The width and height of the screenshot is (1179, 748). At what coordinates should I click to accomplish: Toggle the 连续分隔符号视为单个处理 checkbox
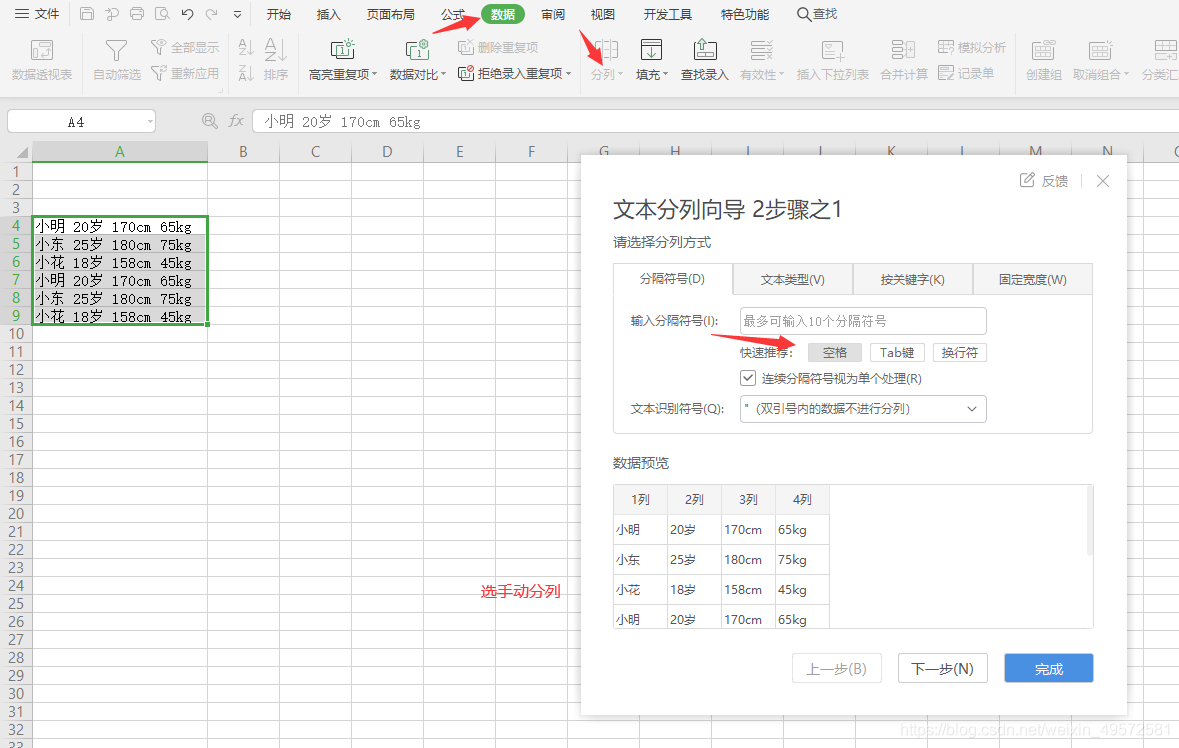coord(748,378)
